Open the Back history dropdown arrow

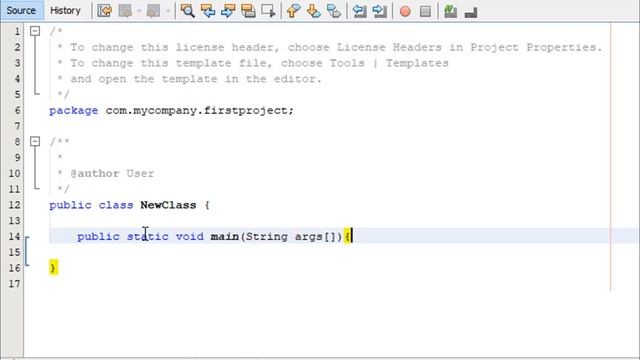click(139, 11)
